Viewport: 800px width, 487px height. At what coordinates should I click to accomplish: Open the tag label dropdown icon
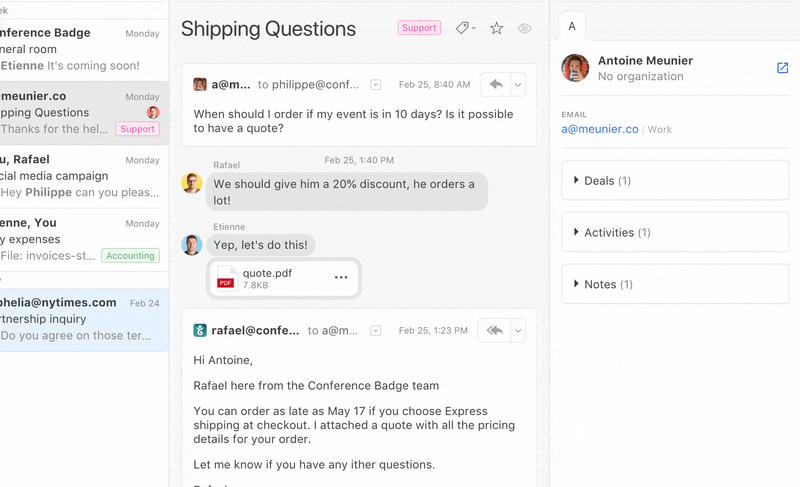click(465, 28)
